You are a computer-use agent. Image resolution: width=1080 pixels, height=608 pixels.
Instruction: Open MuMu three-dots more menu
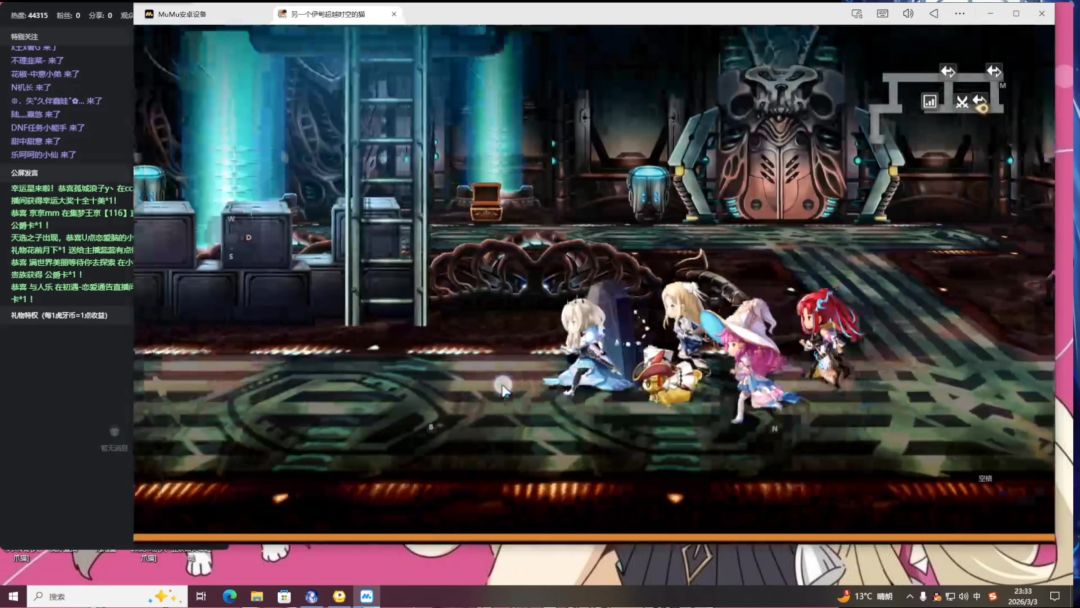click(959, 14)
